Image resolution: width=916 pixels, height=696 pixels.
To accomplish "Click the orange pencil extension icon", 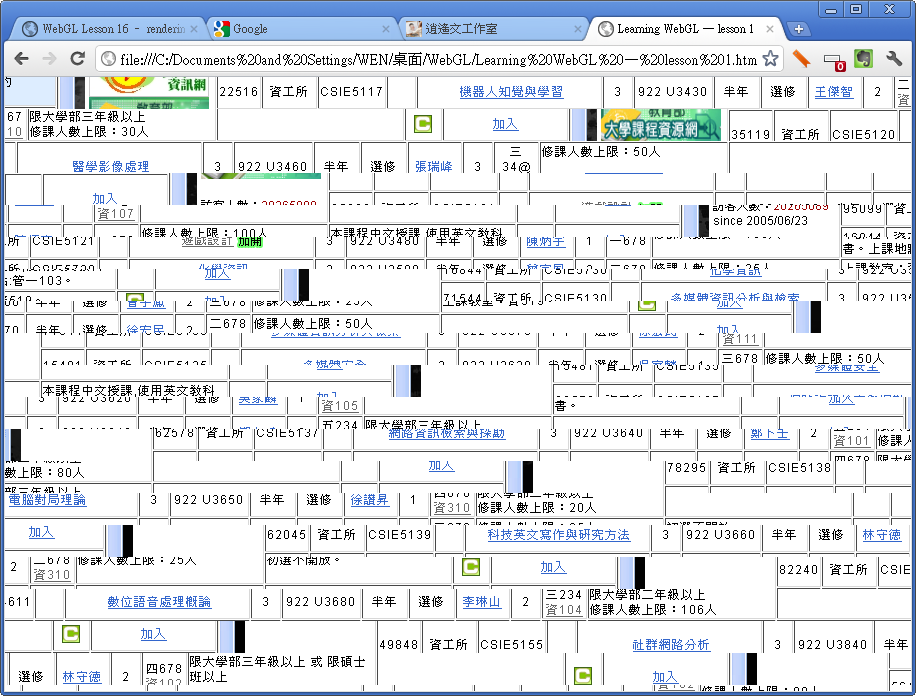I will point(802,59).
